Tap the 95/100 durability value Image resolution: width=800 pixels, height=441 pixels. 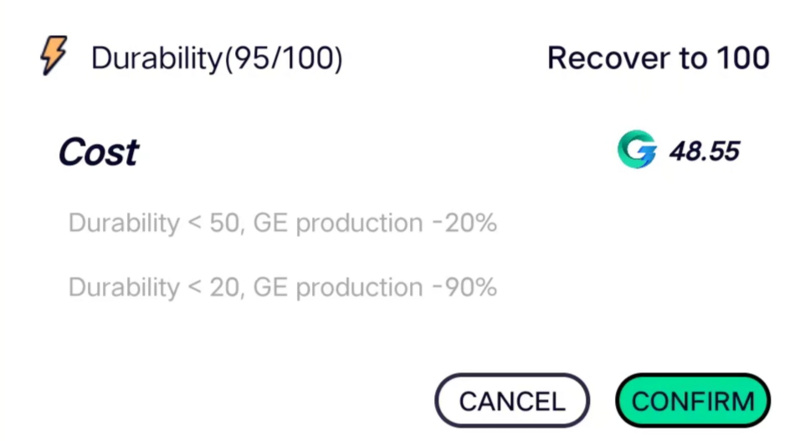point(282,58)
